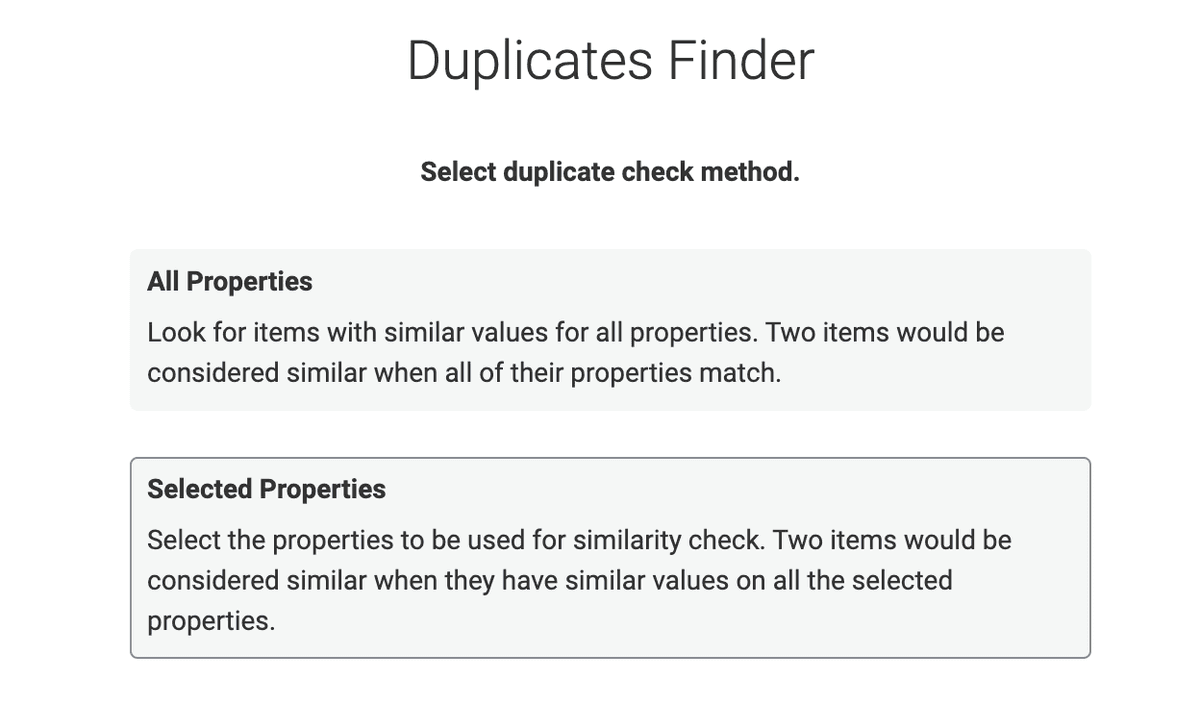Click the "All Properties" bold heading
The image size is (1200, 709).
click(x=230, y=282)
